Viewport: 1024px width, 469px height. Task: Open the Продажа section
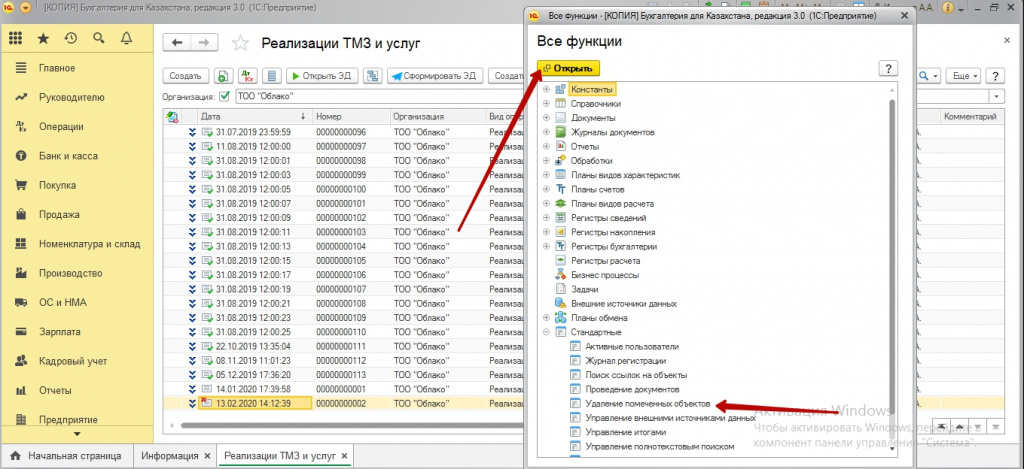tap(77, 214)
